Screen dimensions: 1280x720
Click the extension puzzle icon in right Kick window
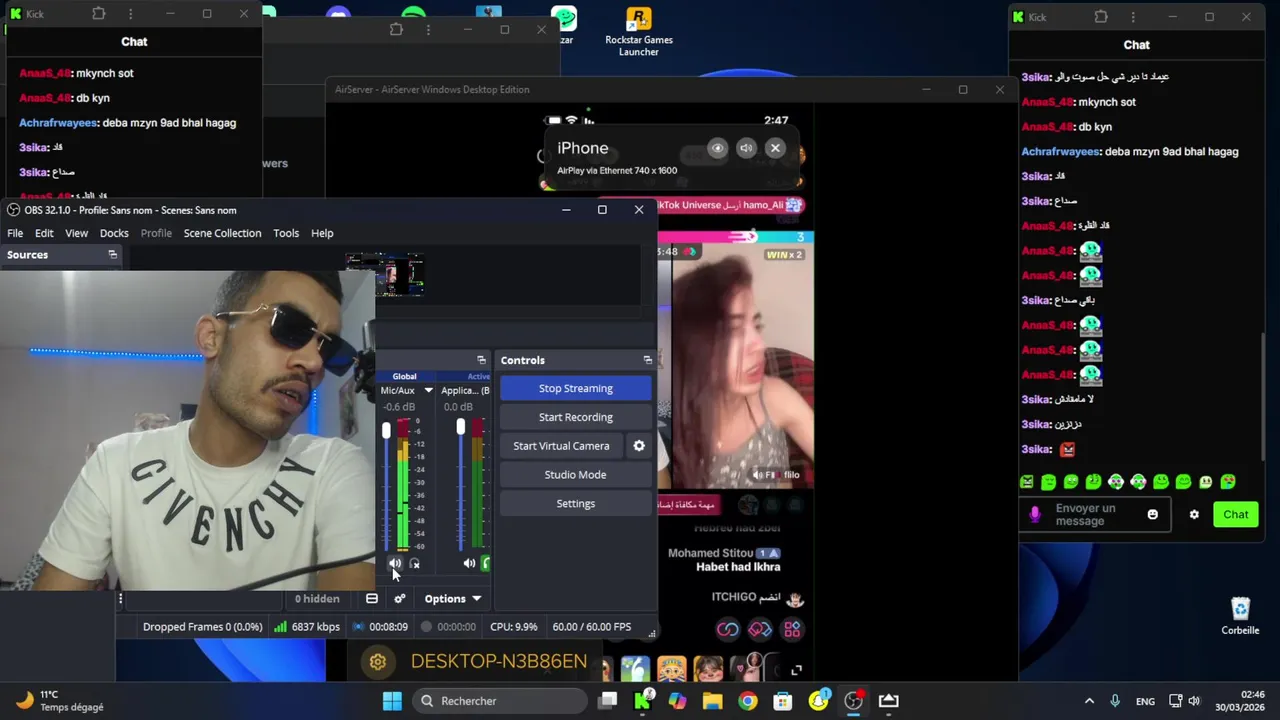[x=1101, y=16]
